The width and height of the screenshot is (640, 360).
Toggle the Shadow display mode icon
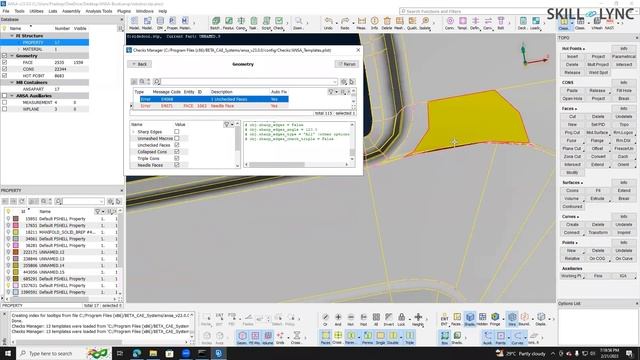(x=470, y=318)
